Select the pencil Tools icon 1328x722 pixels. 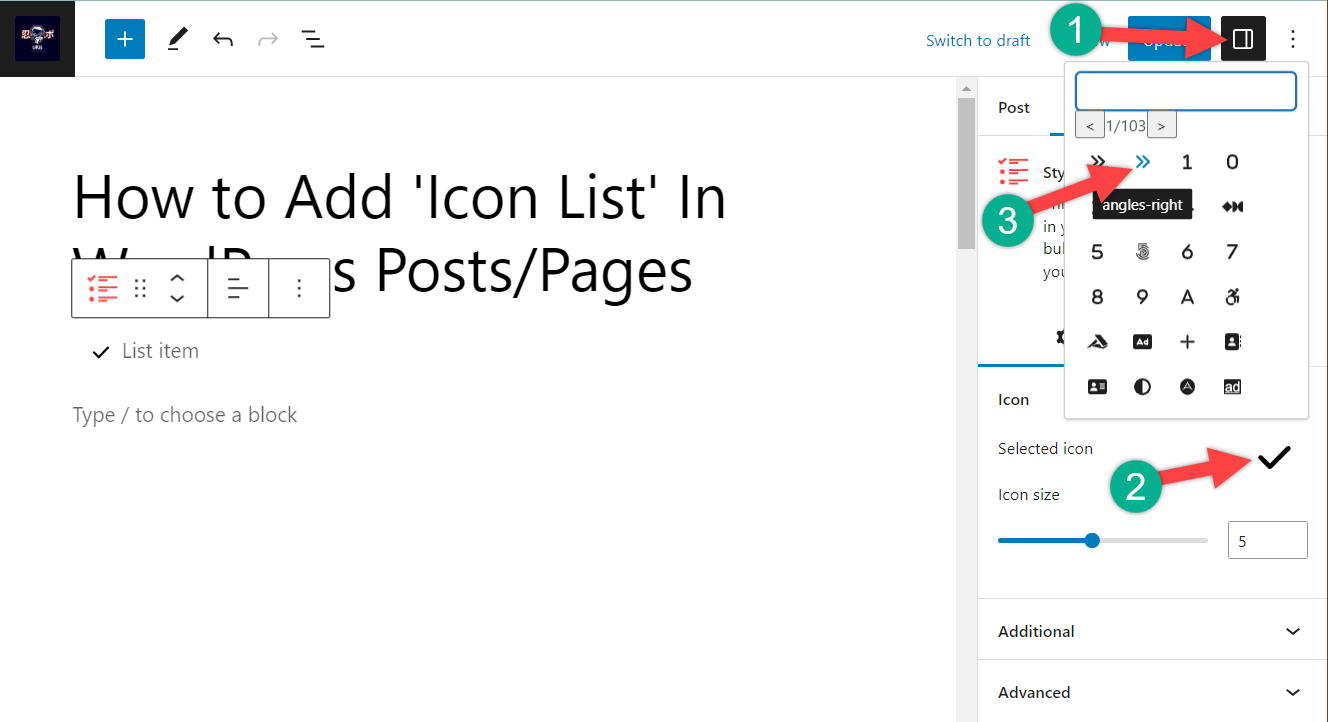177,39
